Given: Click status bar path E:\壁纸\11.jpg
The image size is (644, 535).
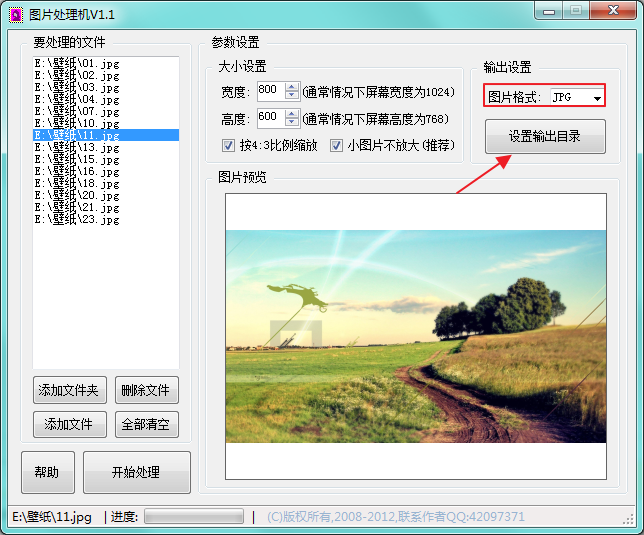Looking at the screenshot, I should (x=52, y=517).
